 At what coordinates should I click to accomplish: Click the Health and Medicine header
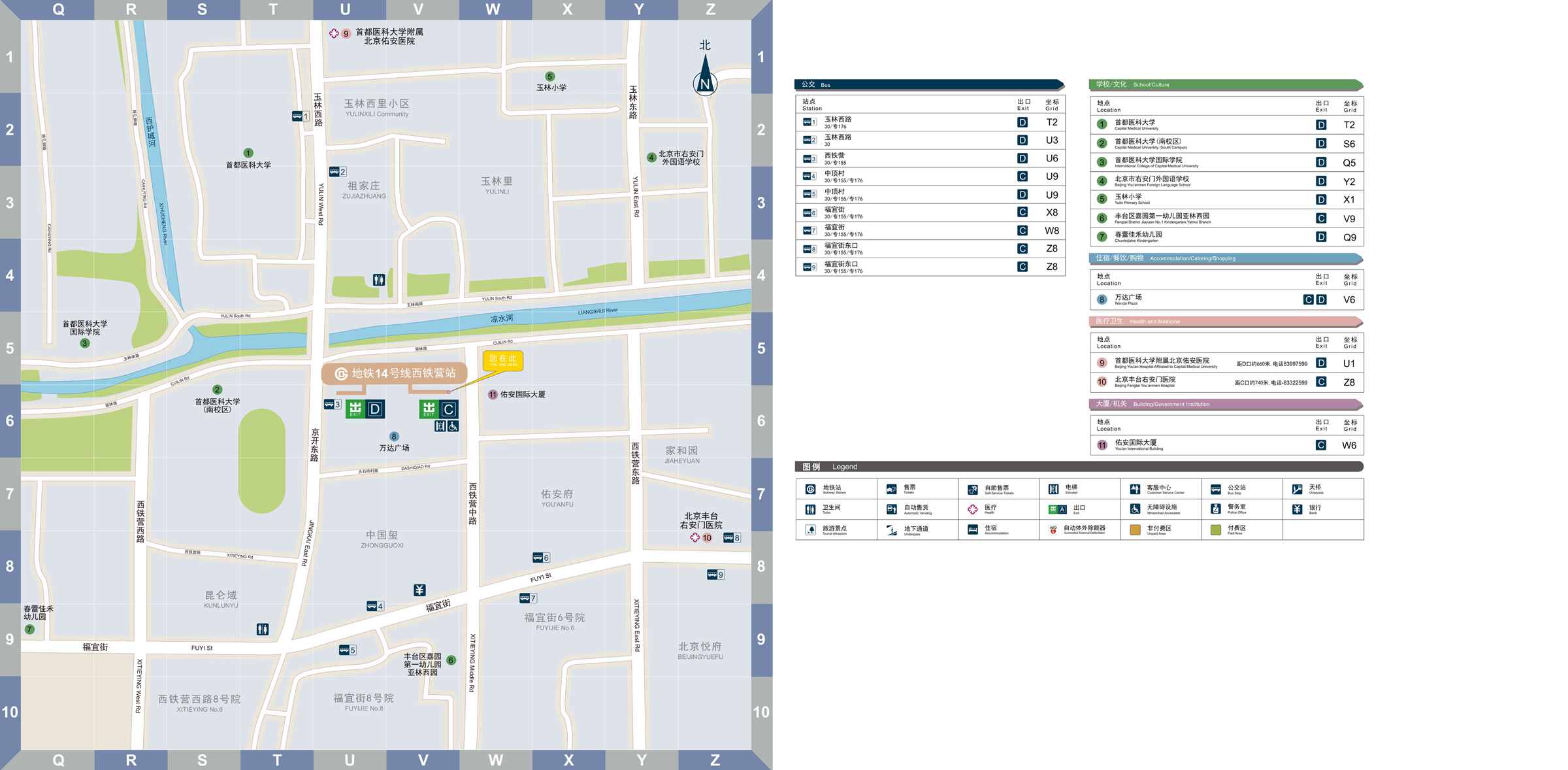tap(1226, 321)
